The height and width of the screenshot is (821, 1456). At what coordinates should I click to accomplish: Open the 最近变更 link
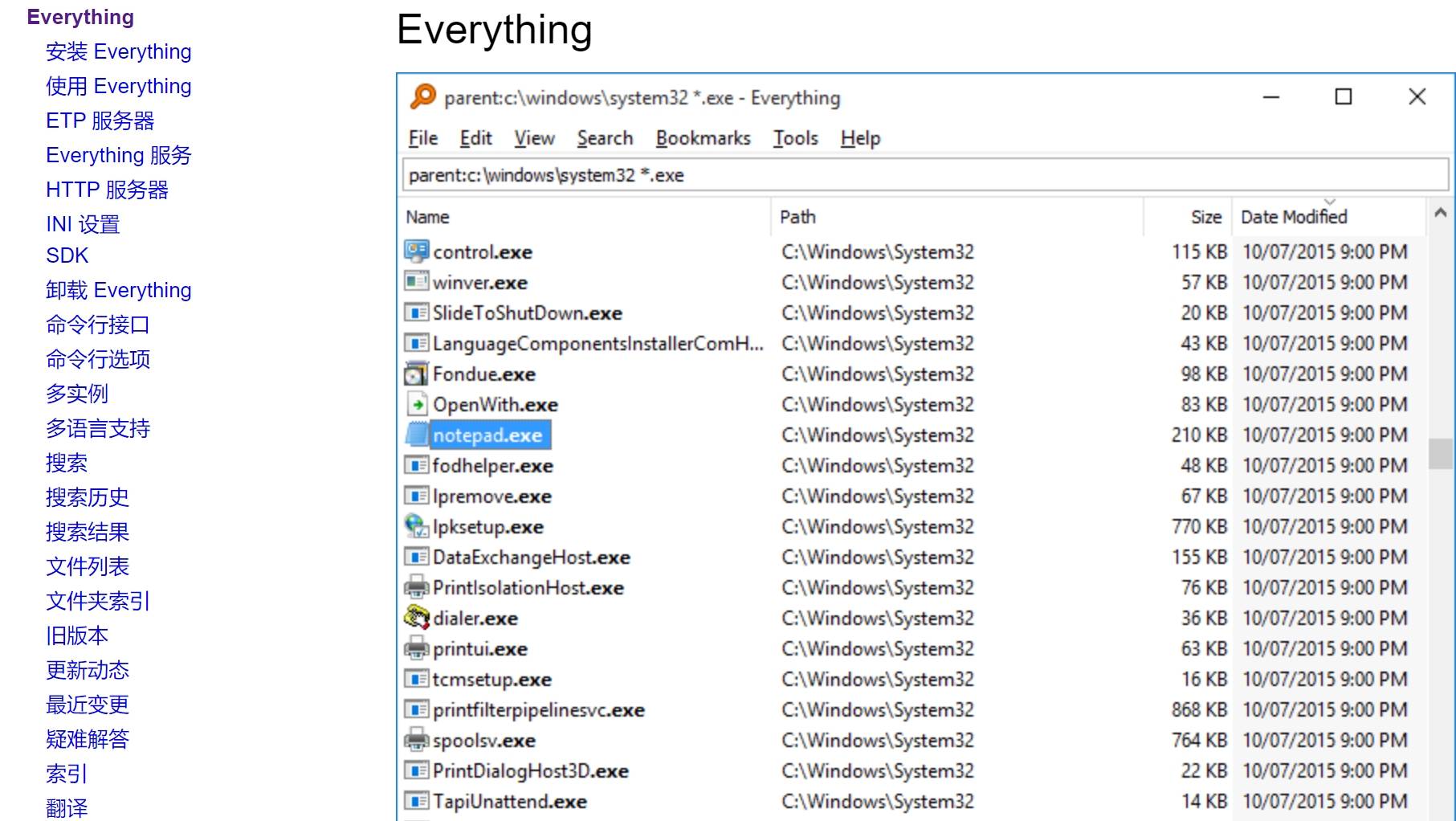coord(88,705)
